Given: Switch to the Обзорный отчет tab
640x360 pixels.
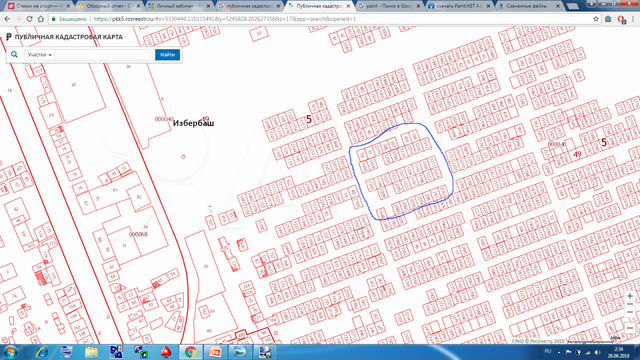Looking at the screenshot, I should (x=109, y=6).
